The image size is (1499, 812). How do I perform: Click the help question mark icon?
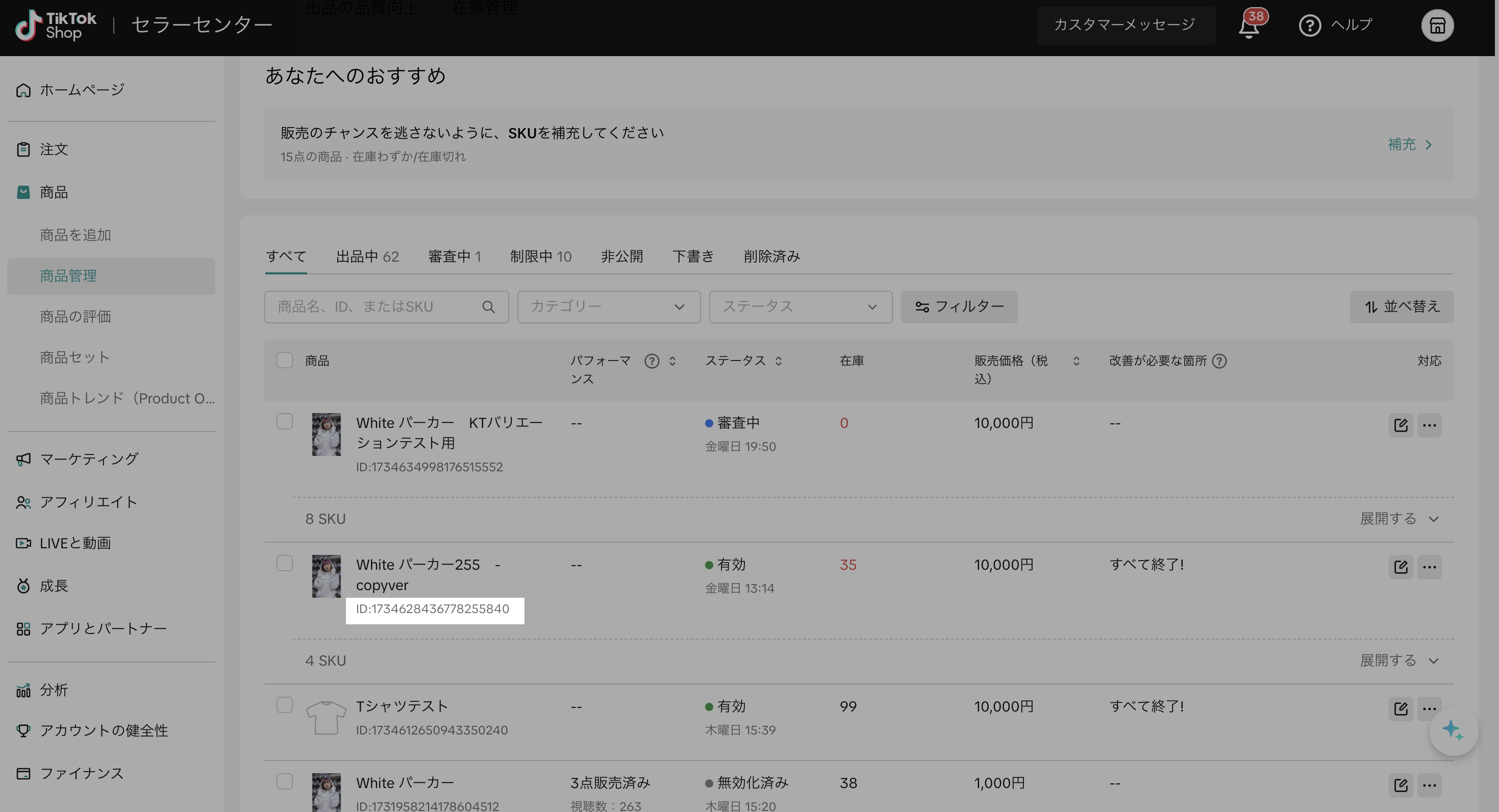(1309, 26)
